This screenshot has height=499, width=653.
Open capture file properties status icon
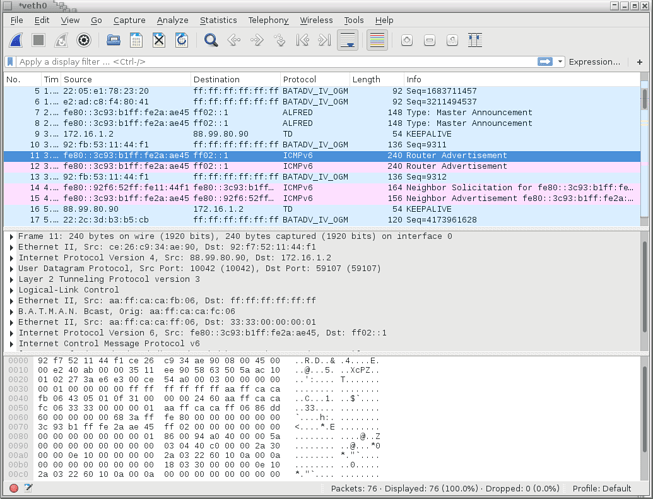28,488
